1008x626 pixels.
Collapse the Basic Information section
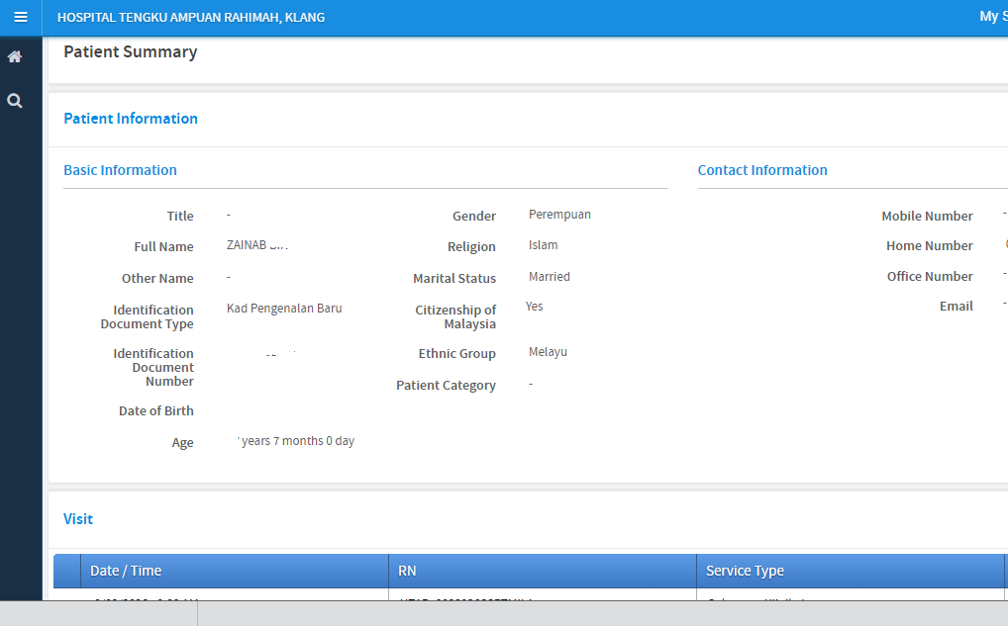[120, 170]
